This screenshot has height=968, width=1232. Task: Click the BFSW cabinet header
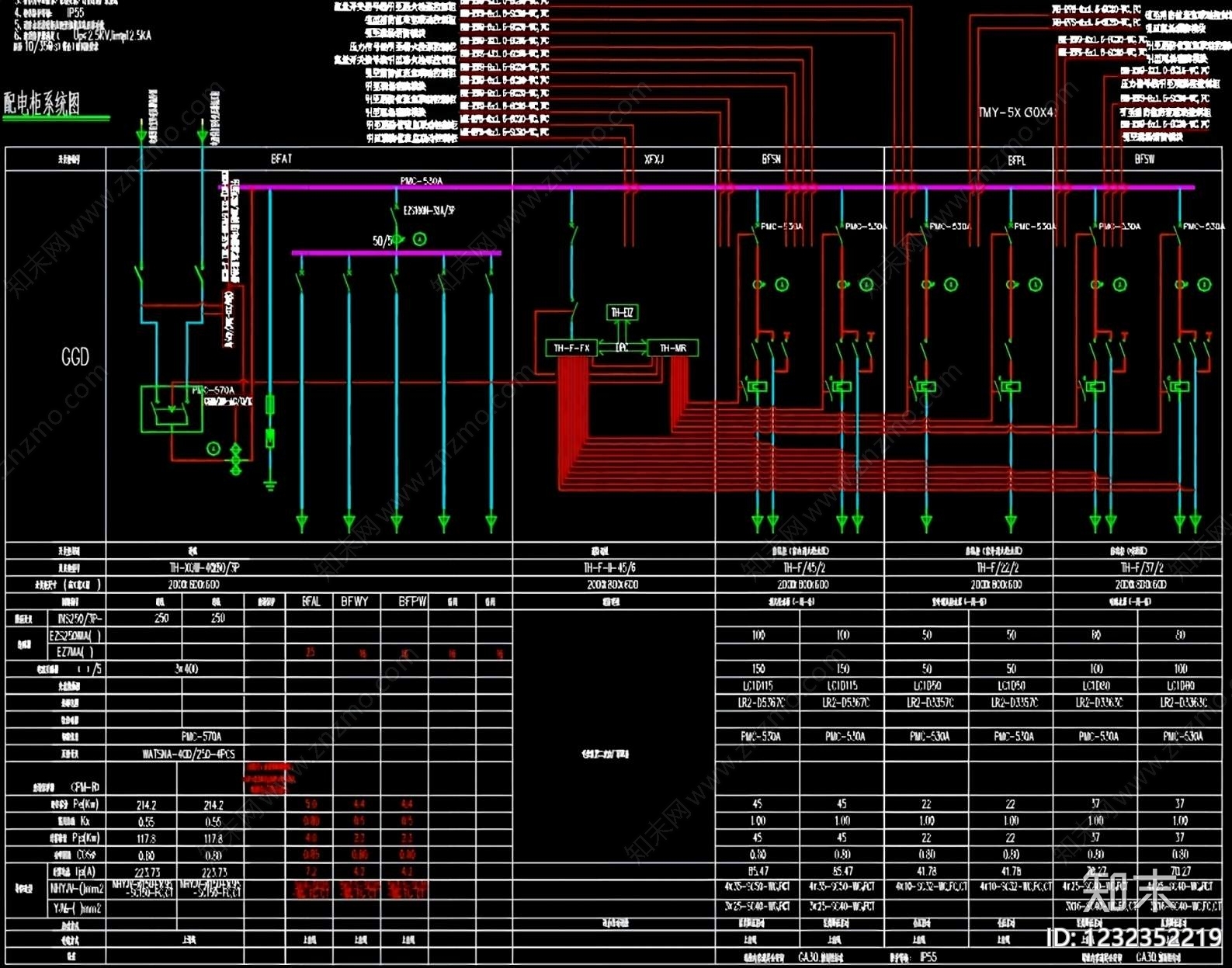1144,159
